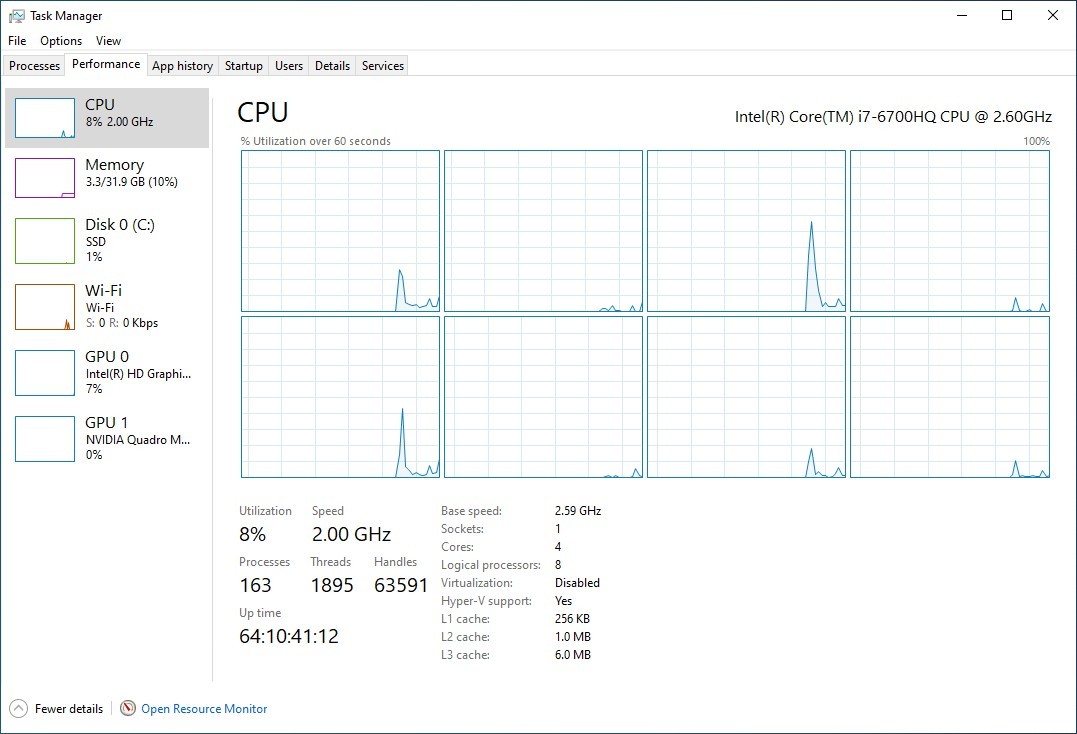Click the up time 64:10:41:12 value

288,636
